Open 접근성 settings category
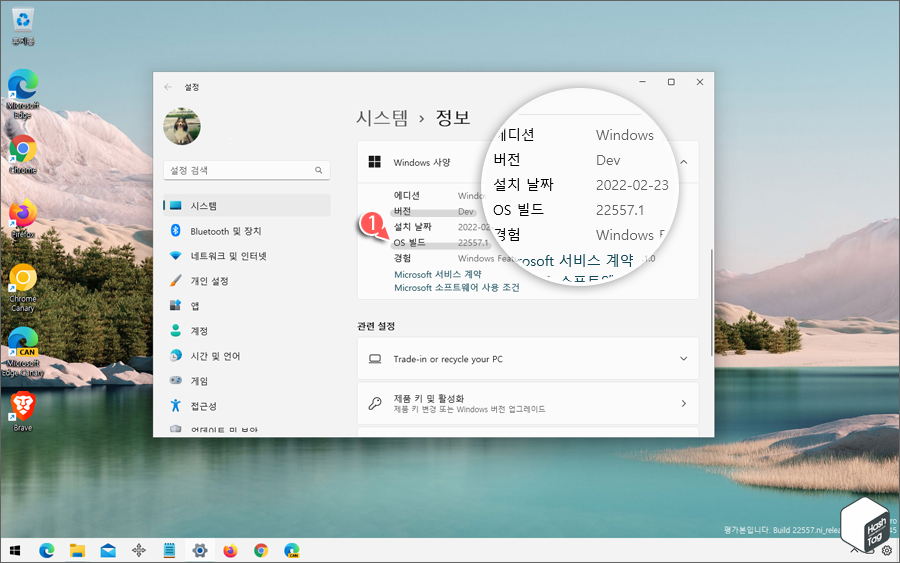 point(247,406)
